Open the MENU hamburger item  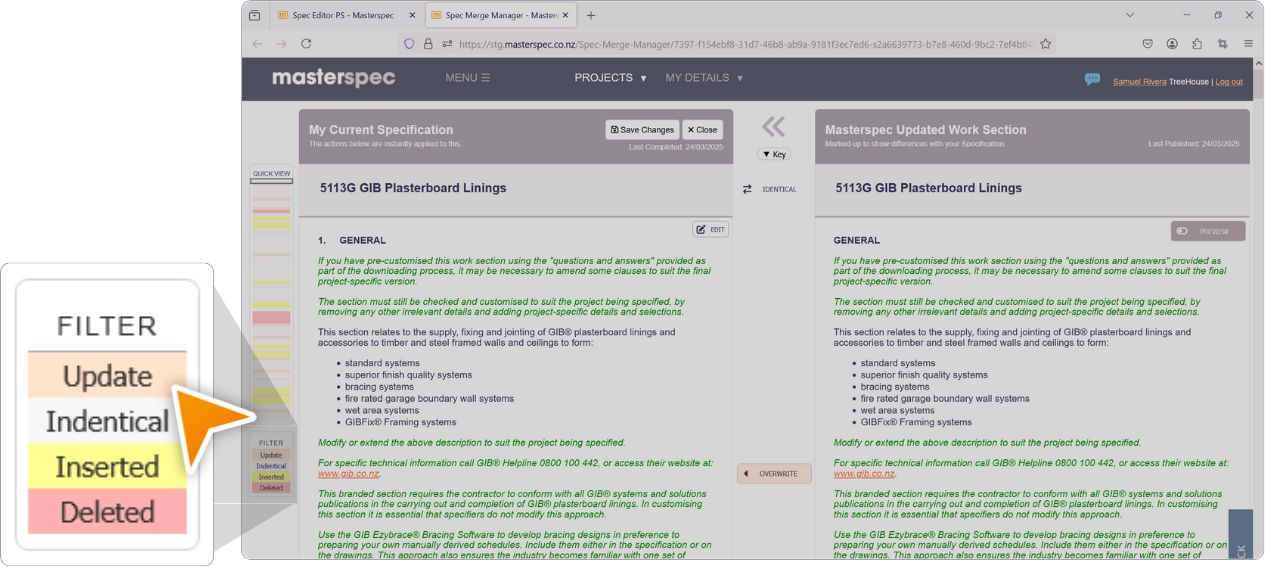coord(468,78)
